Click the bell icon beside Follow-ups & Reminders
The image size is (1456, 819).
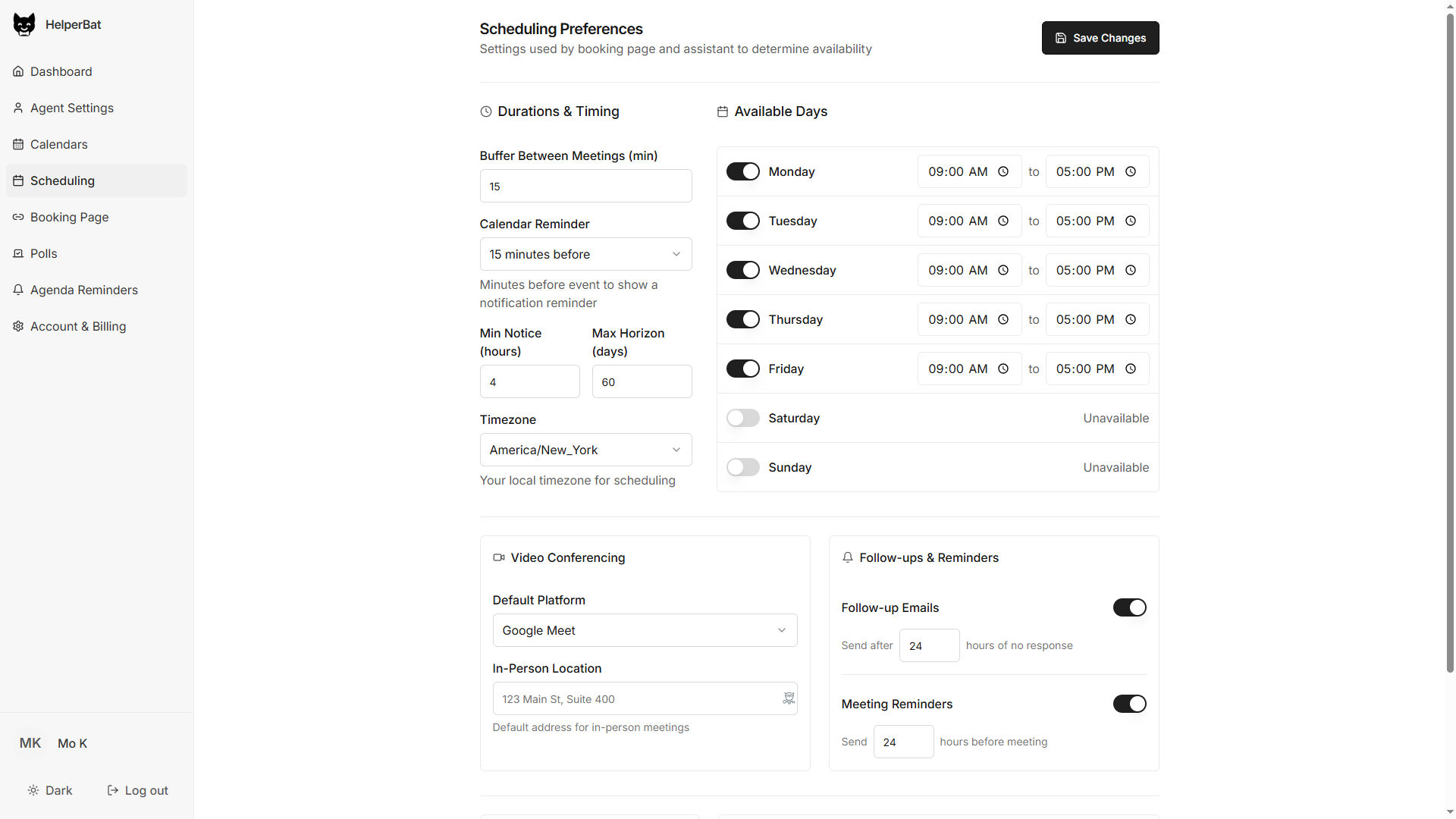[848, 557]
